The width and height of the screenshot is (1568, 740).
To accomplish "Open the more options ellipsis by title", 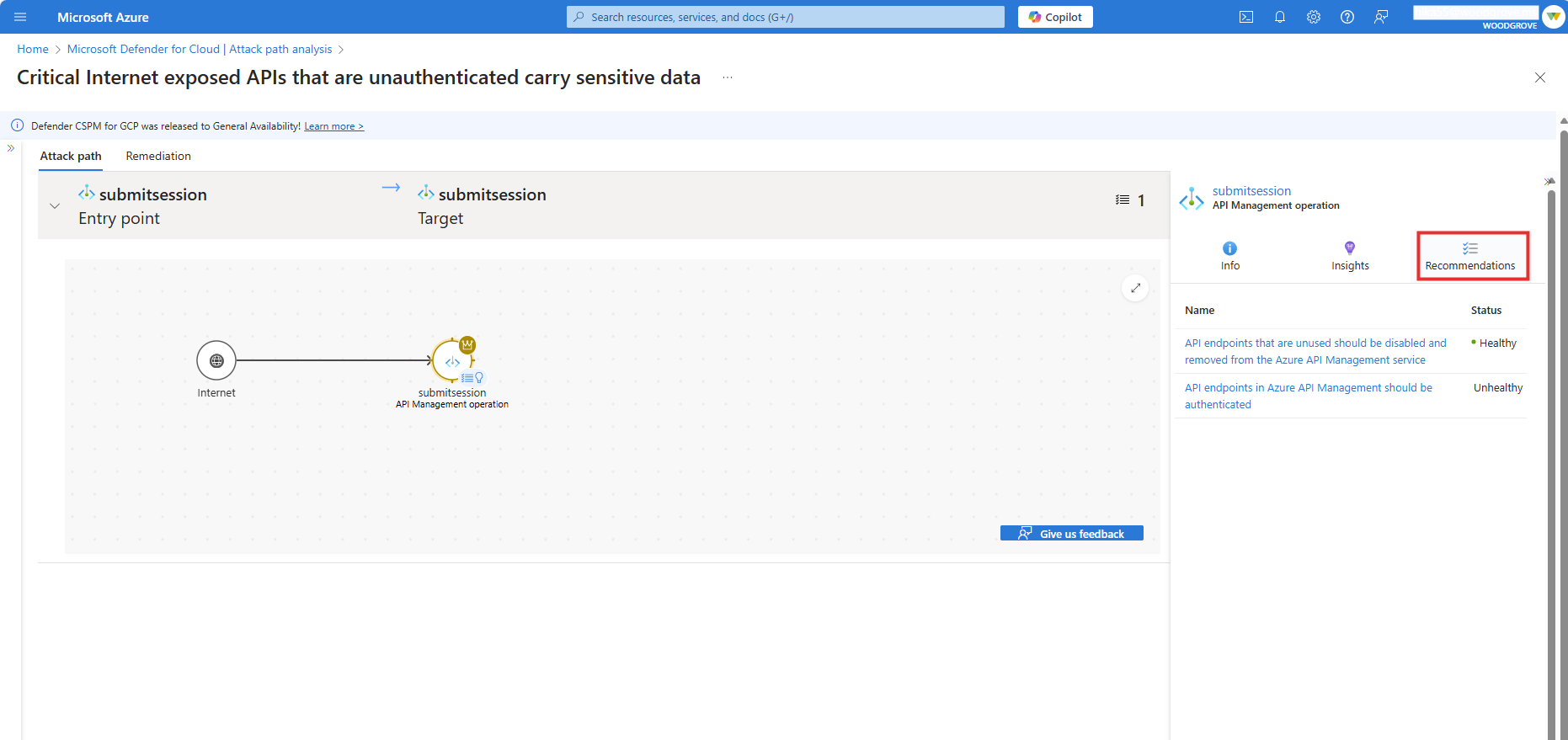I will click(728, 77).
